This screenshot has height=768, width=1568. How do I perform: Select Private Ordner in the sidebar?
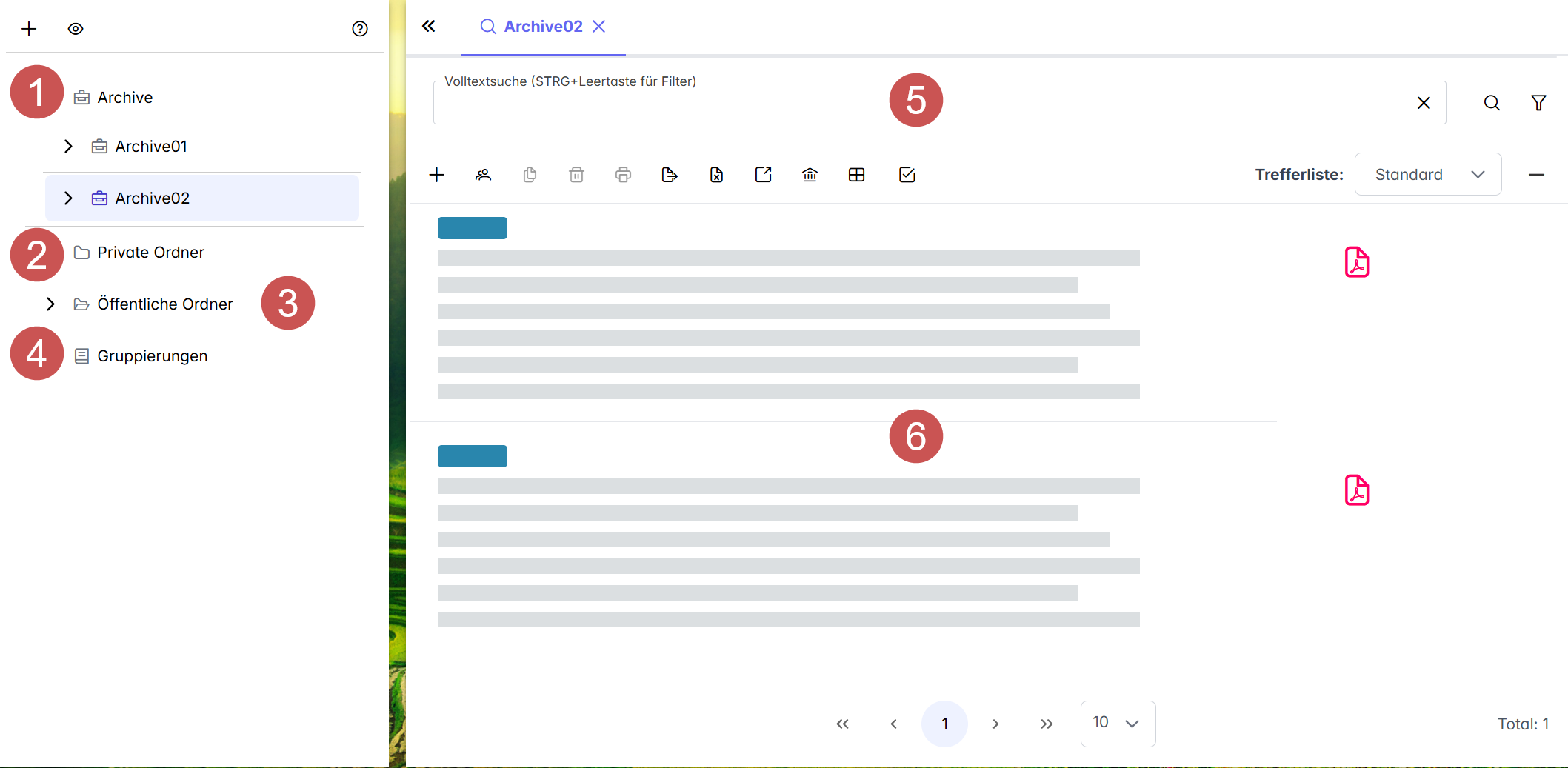(x=150, y=253)
